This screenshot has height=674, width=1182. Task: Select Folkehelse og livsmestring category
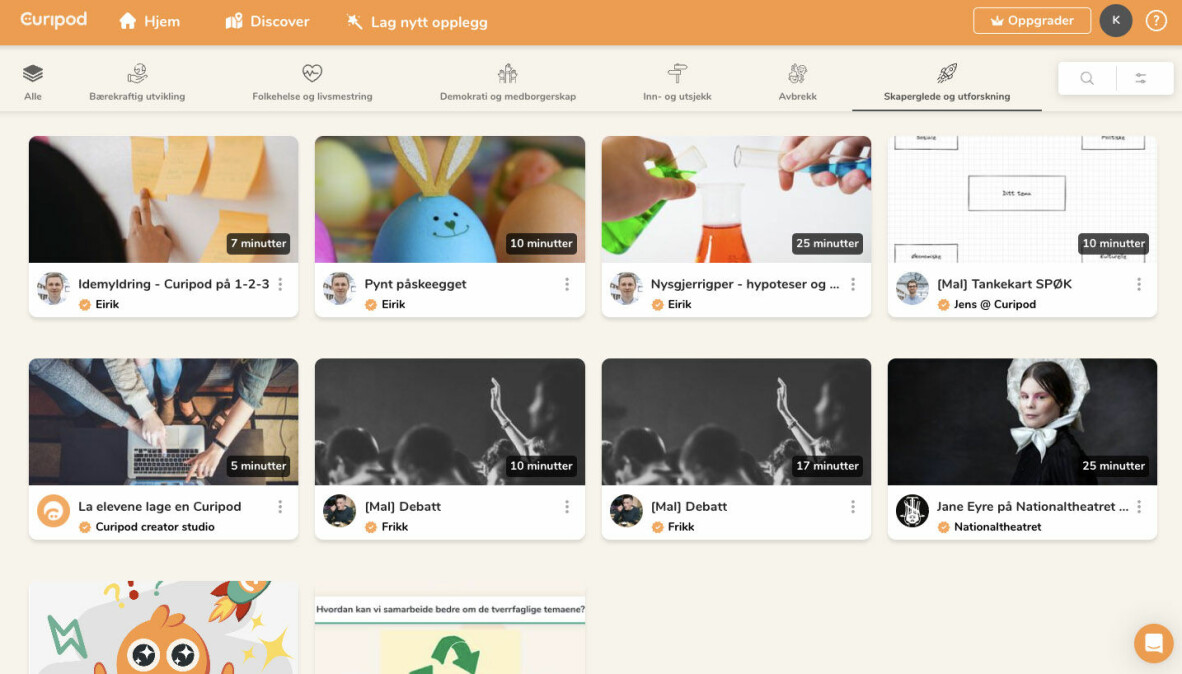[312, 82]
